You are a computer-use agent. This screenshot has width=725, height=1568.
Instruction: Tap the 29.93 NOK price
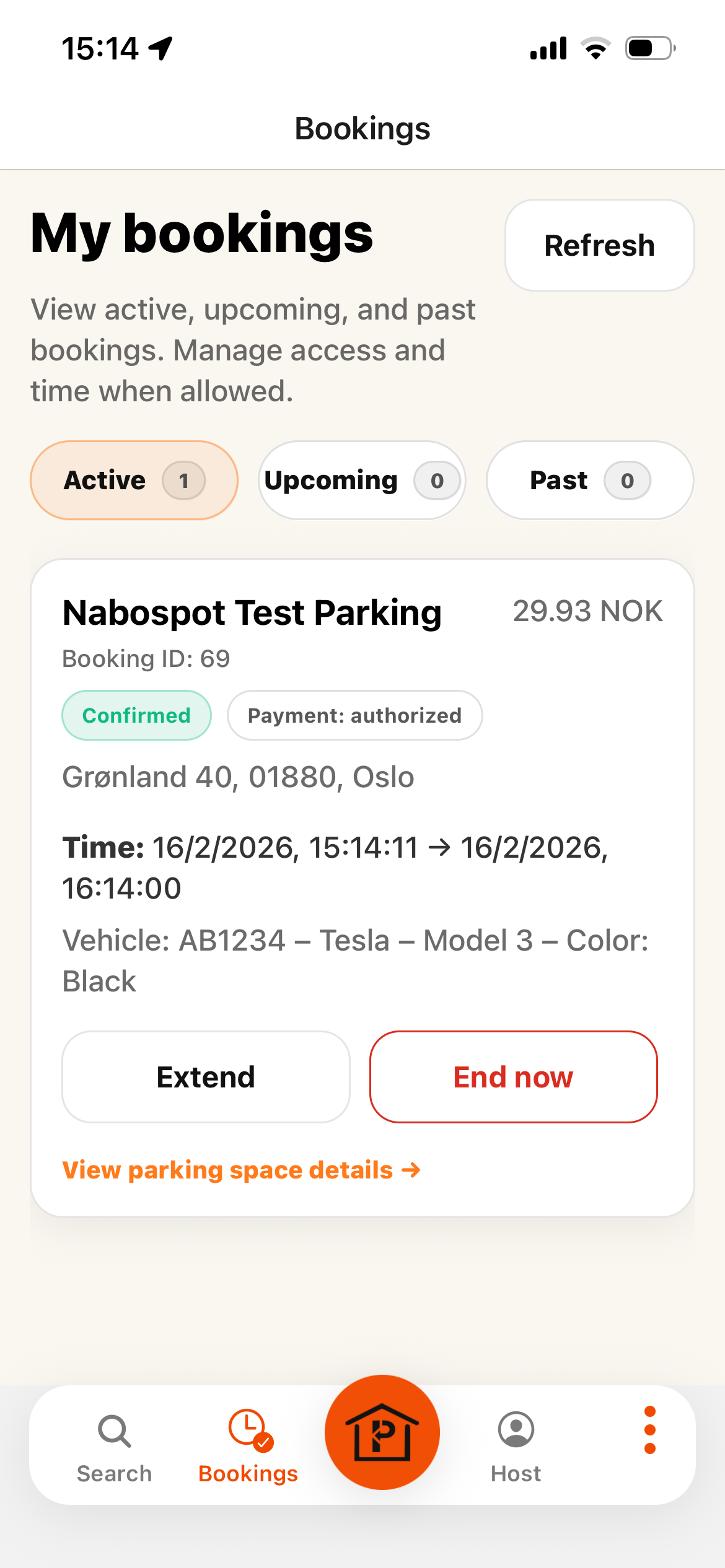click(x=587, y=611)
